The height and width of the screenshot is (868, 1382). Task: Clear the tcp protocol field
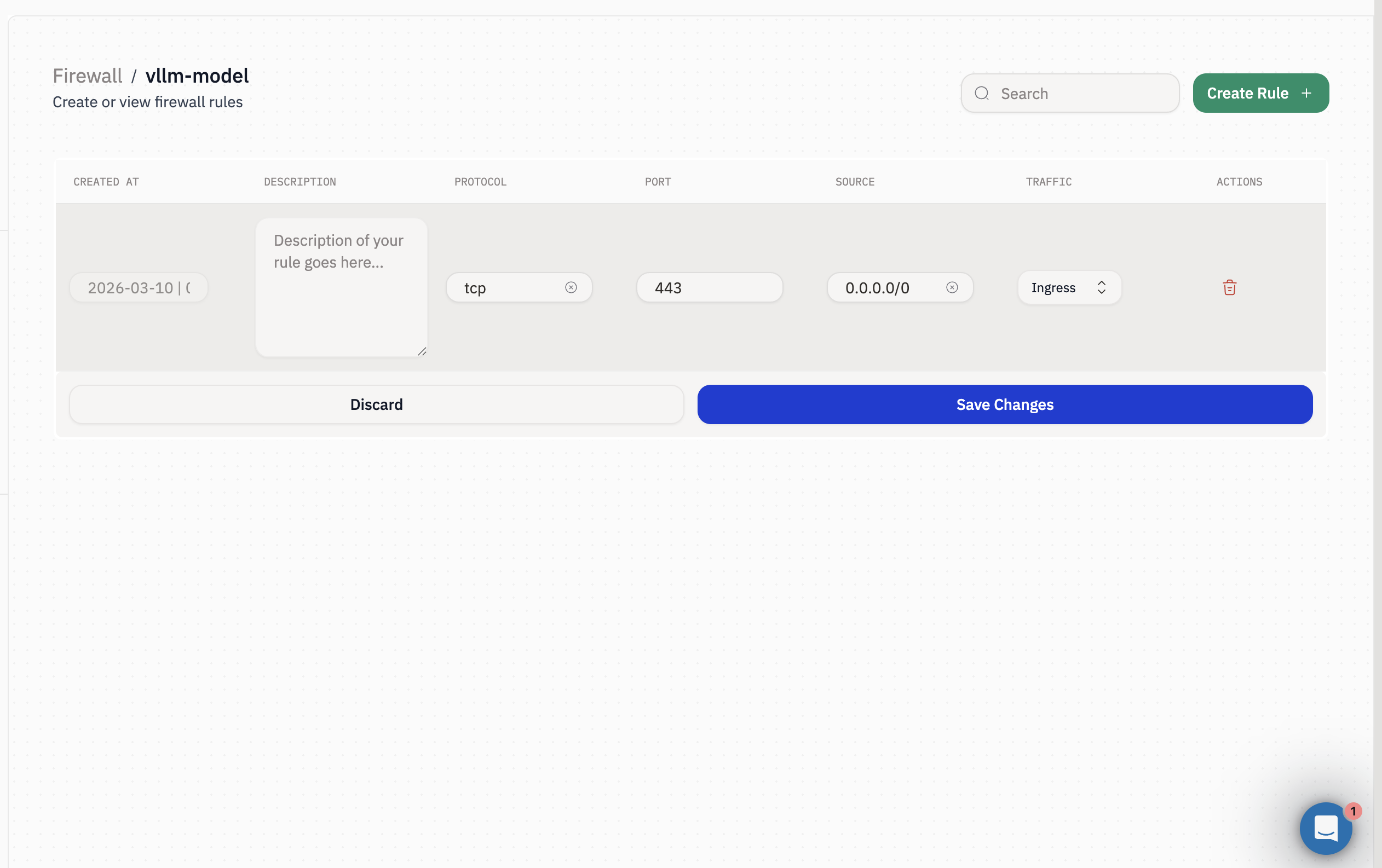pyautogui.click(x=571, y=287)
